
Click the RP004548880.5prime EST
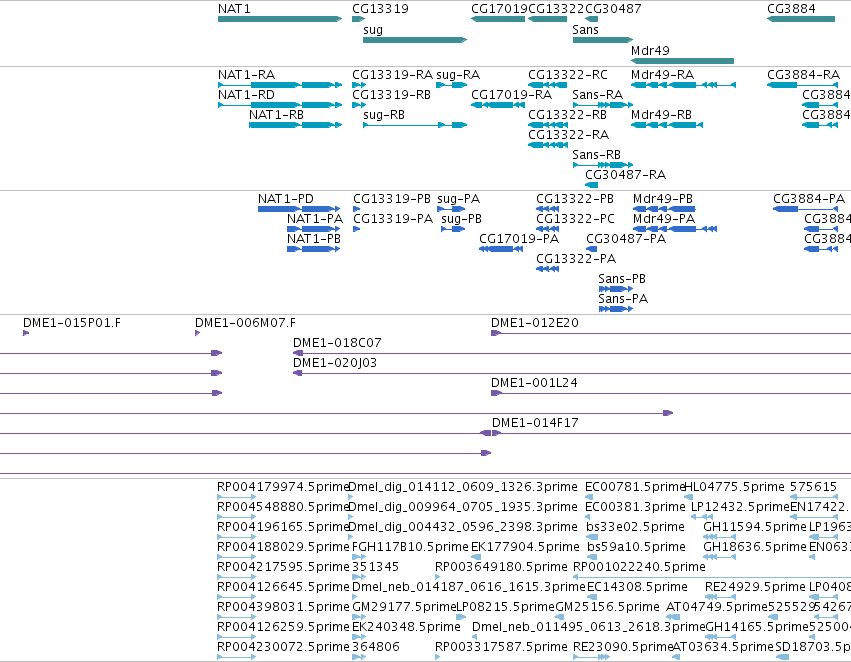(x=237, y=517)
